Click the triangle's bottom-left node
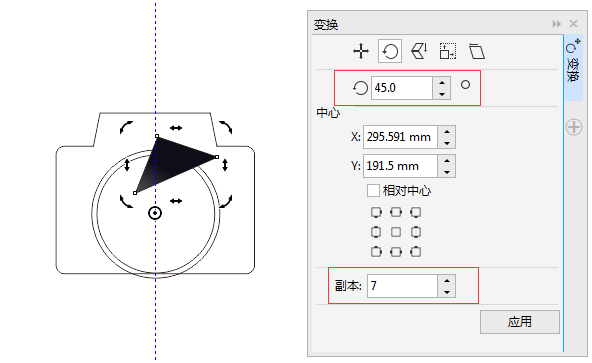Image resolution: width=592 pixels, height=363 pixels. [135, 193]
